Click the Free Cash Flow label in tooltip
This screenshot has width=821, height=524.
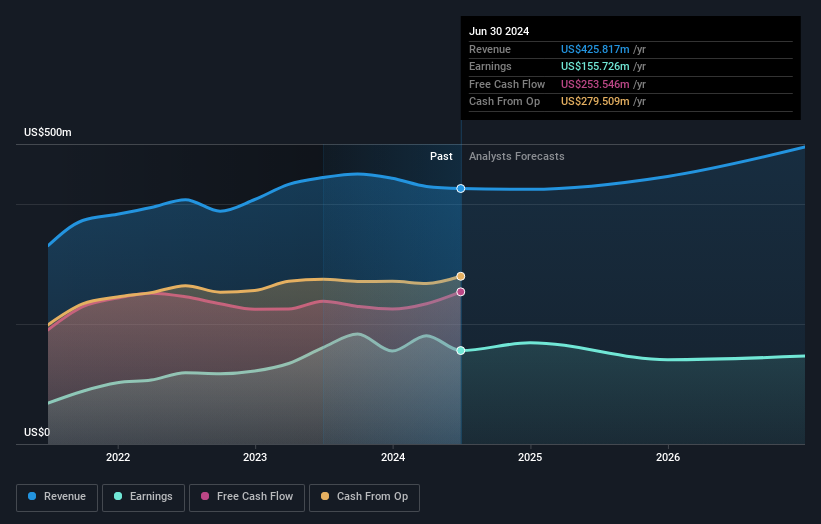point(507,84)
